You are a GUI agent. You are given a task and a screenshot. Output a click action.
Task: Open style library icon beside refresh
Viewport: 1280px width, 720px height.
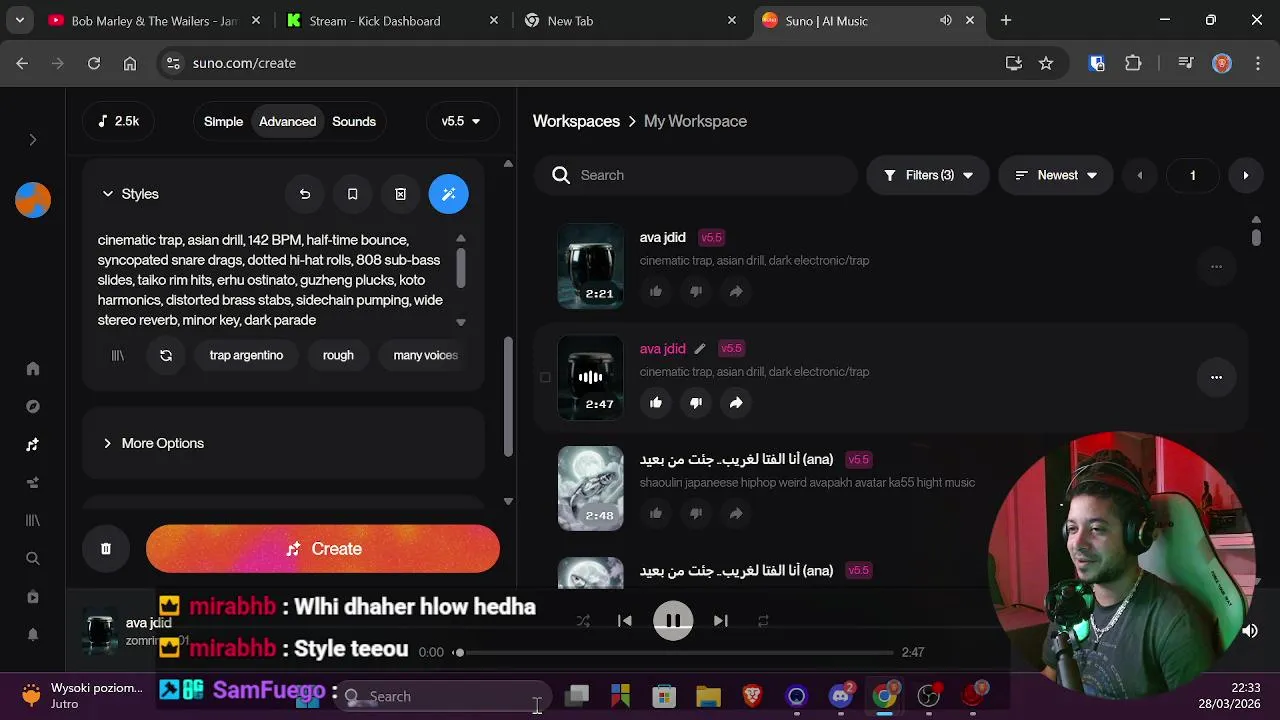tap(118, 355)
